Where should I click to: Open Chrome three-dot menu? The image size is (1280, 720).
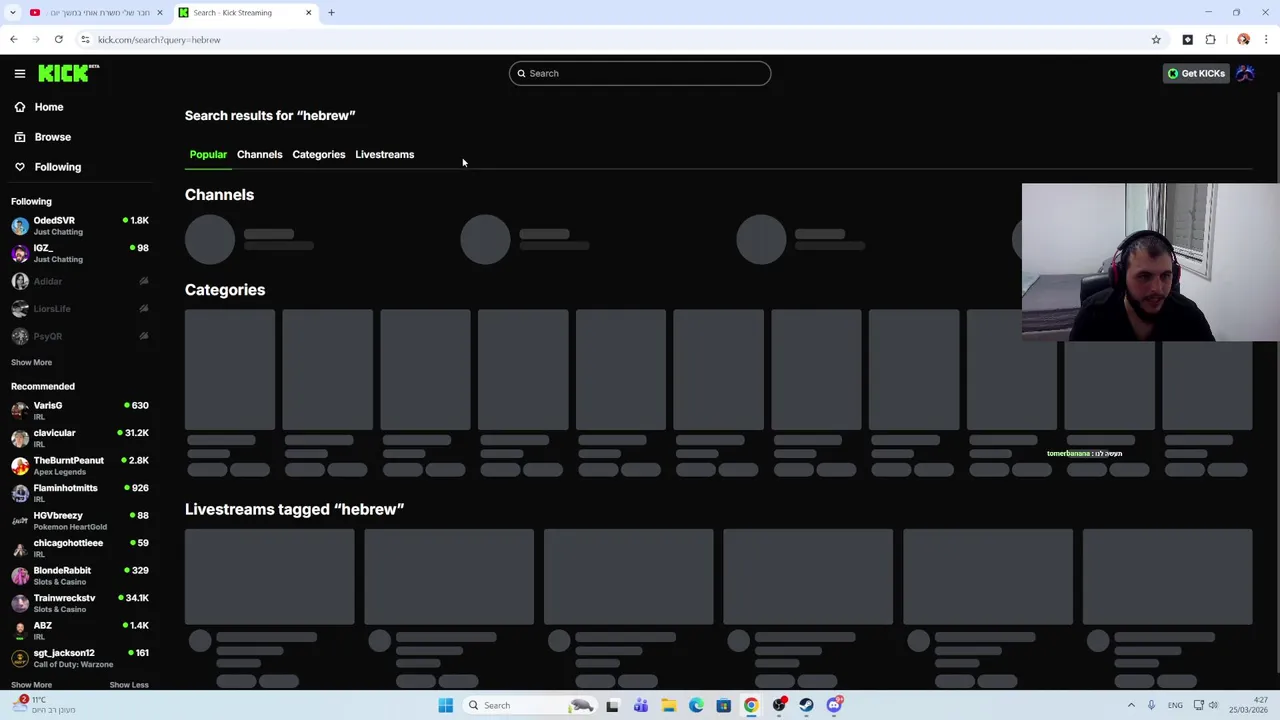click(1266, 39)
